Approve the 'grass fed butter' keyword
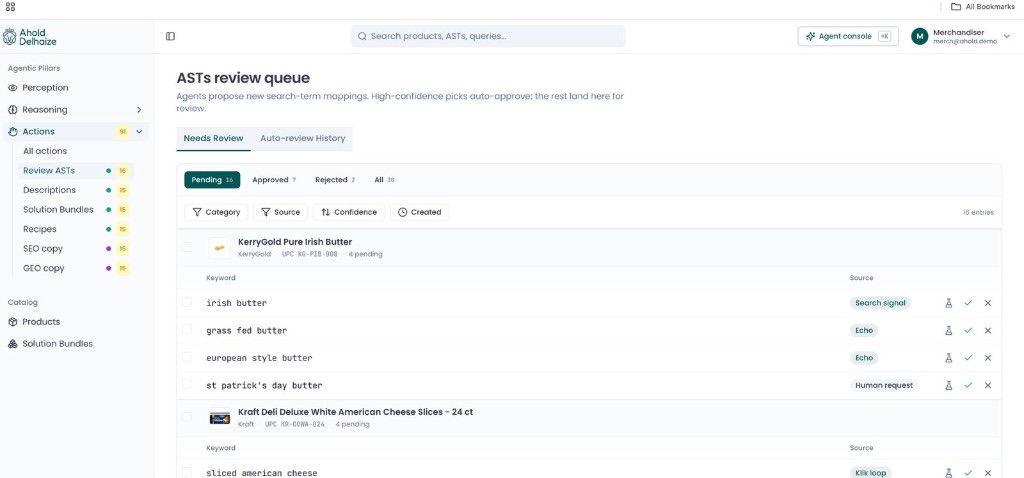This screenshot has height=478, width=1024. [968, 330]
